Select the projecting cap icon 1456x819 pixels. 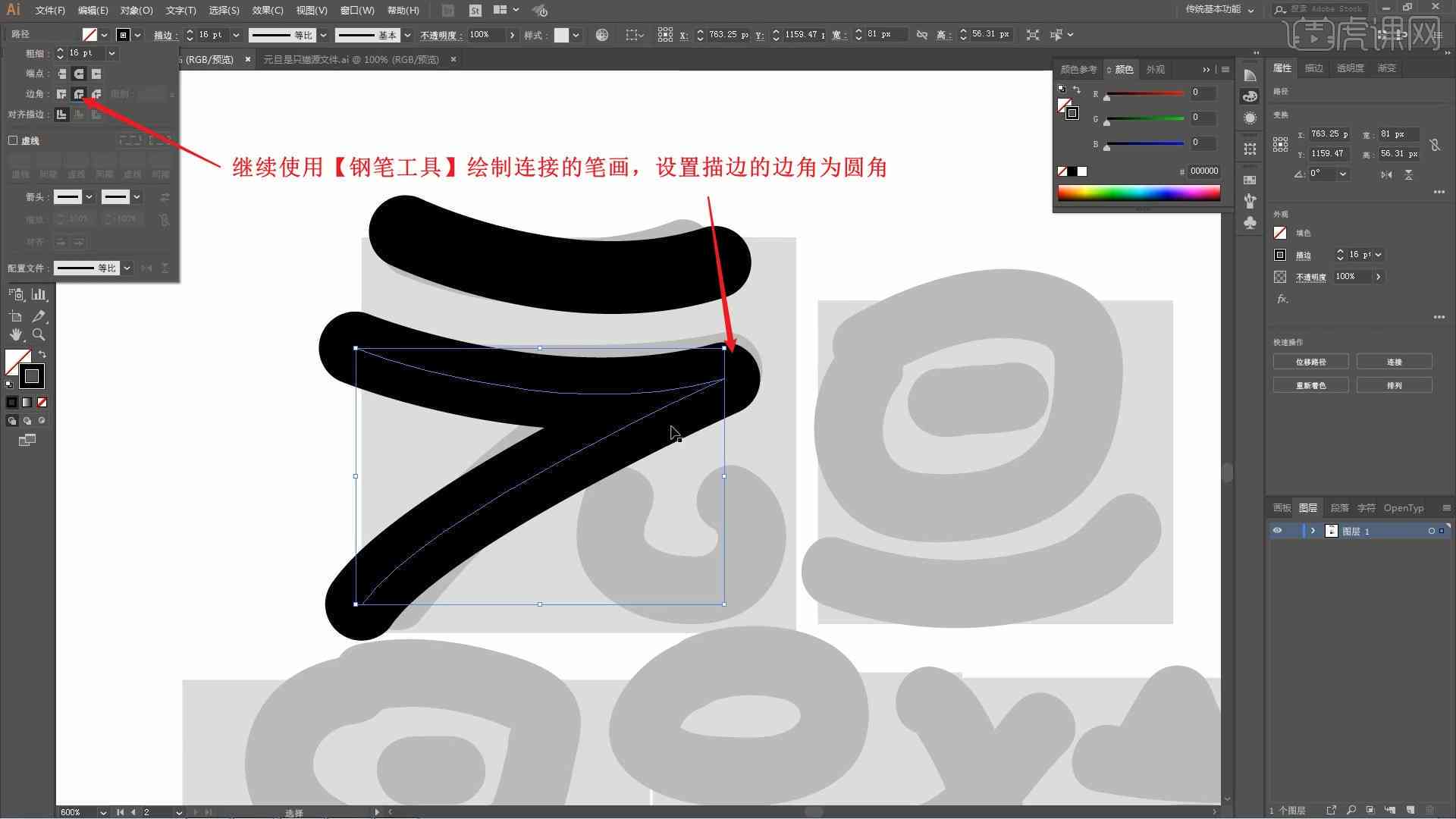[96, 74]
